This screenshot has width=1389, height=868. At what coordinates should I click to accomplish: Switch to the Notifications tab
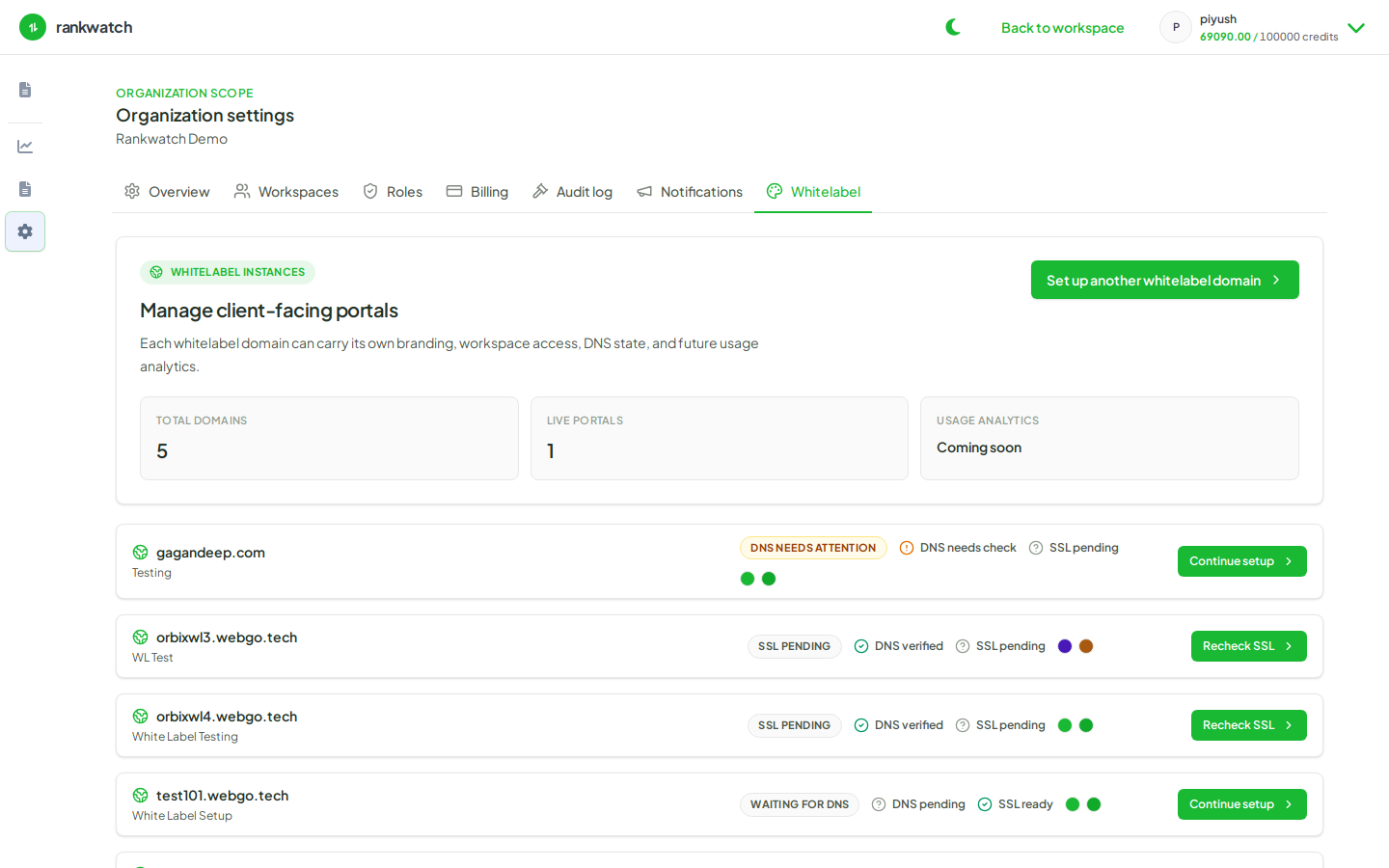click(x=690, y=192)
